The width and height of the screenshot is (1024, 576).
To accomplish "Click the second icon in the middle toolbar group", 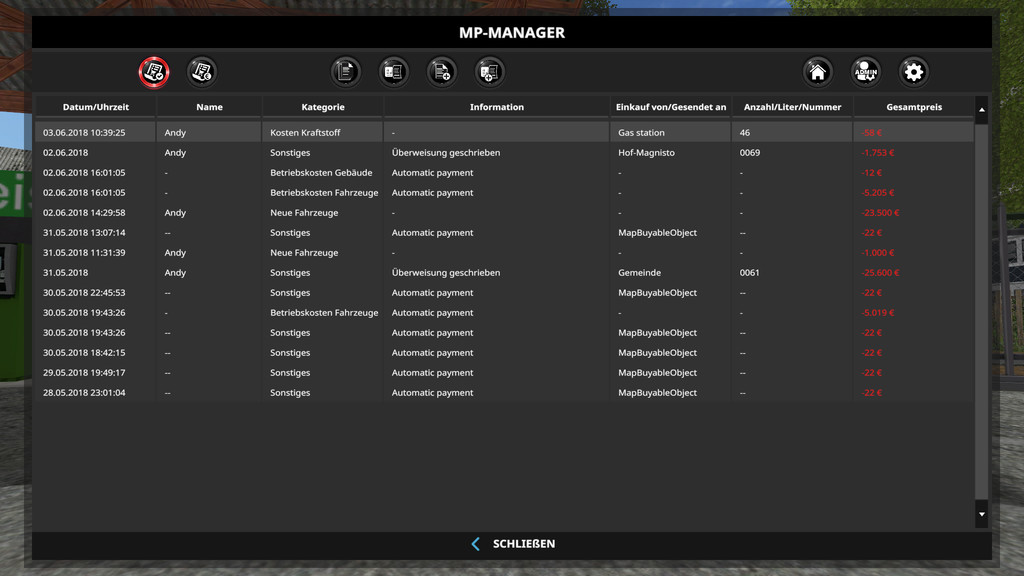I will [394, 72].
